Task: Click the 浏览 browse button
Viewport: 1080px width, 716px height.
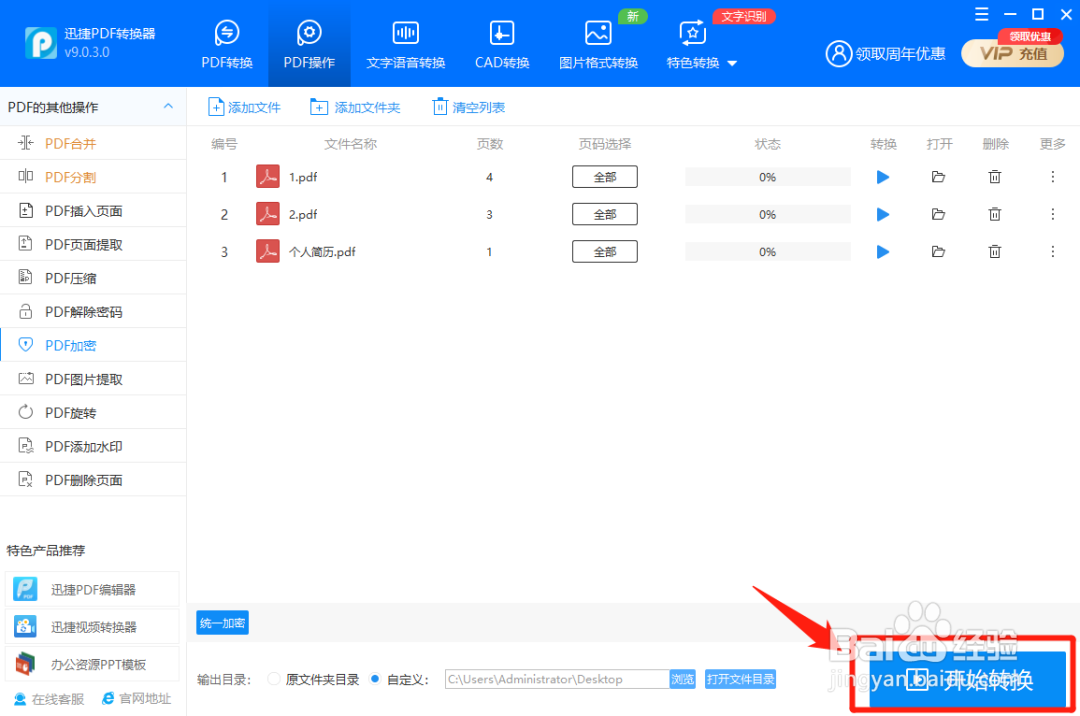Action: (x=683, y=679)
